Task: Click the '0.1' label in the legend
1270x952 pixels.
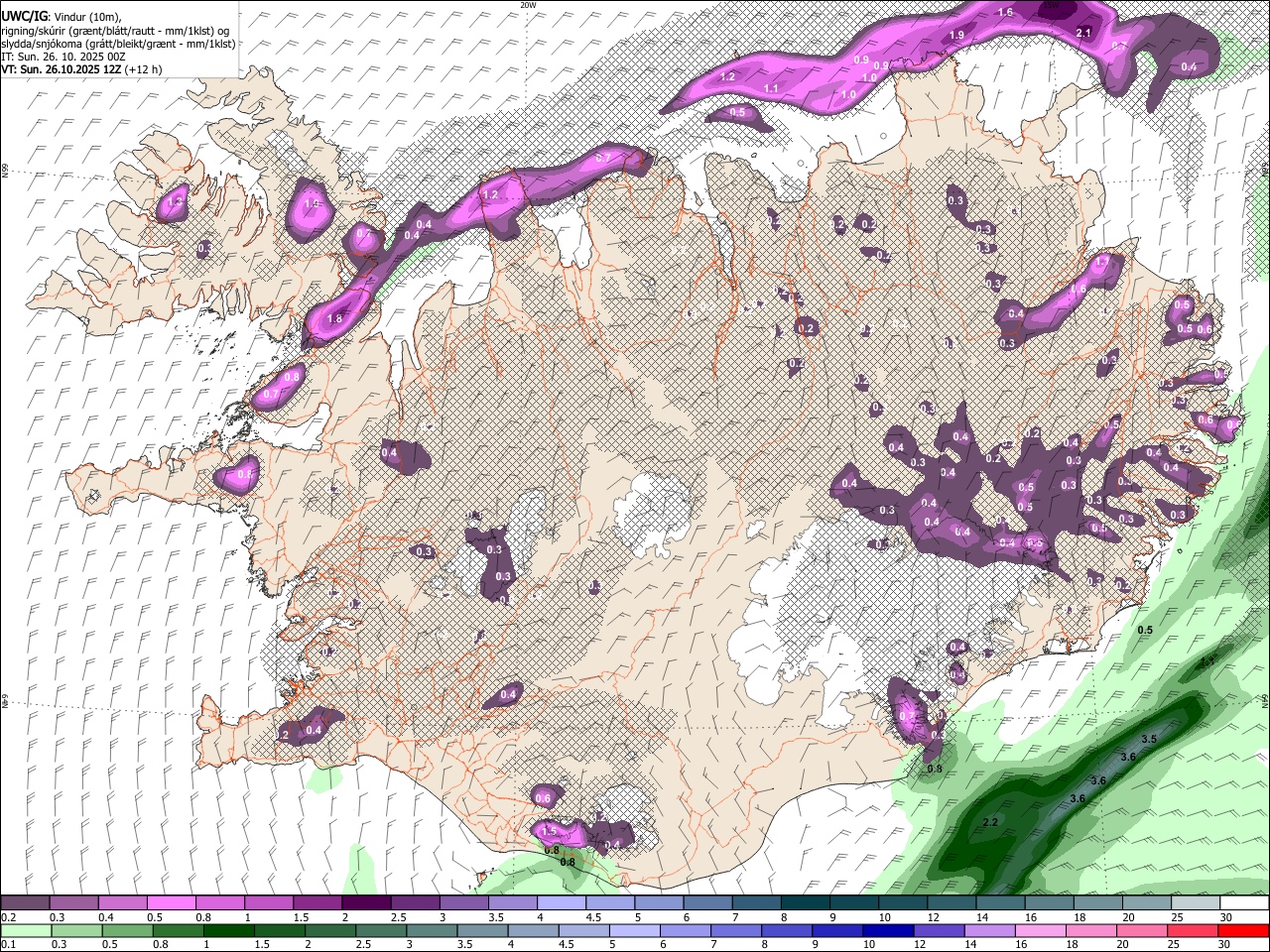Action: 9,945
